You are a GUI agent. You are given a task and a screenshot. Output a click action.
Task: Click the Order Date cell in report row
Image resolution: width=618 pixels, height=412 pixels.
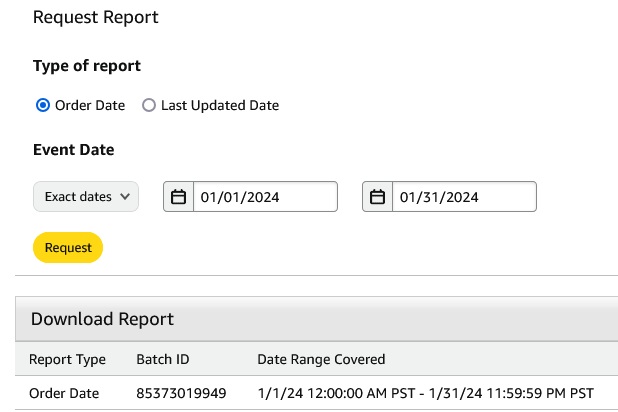[64, 393]
